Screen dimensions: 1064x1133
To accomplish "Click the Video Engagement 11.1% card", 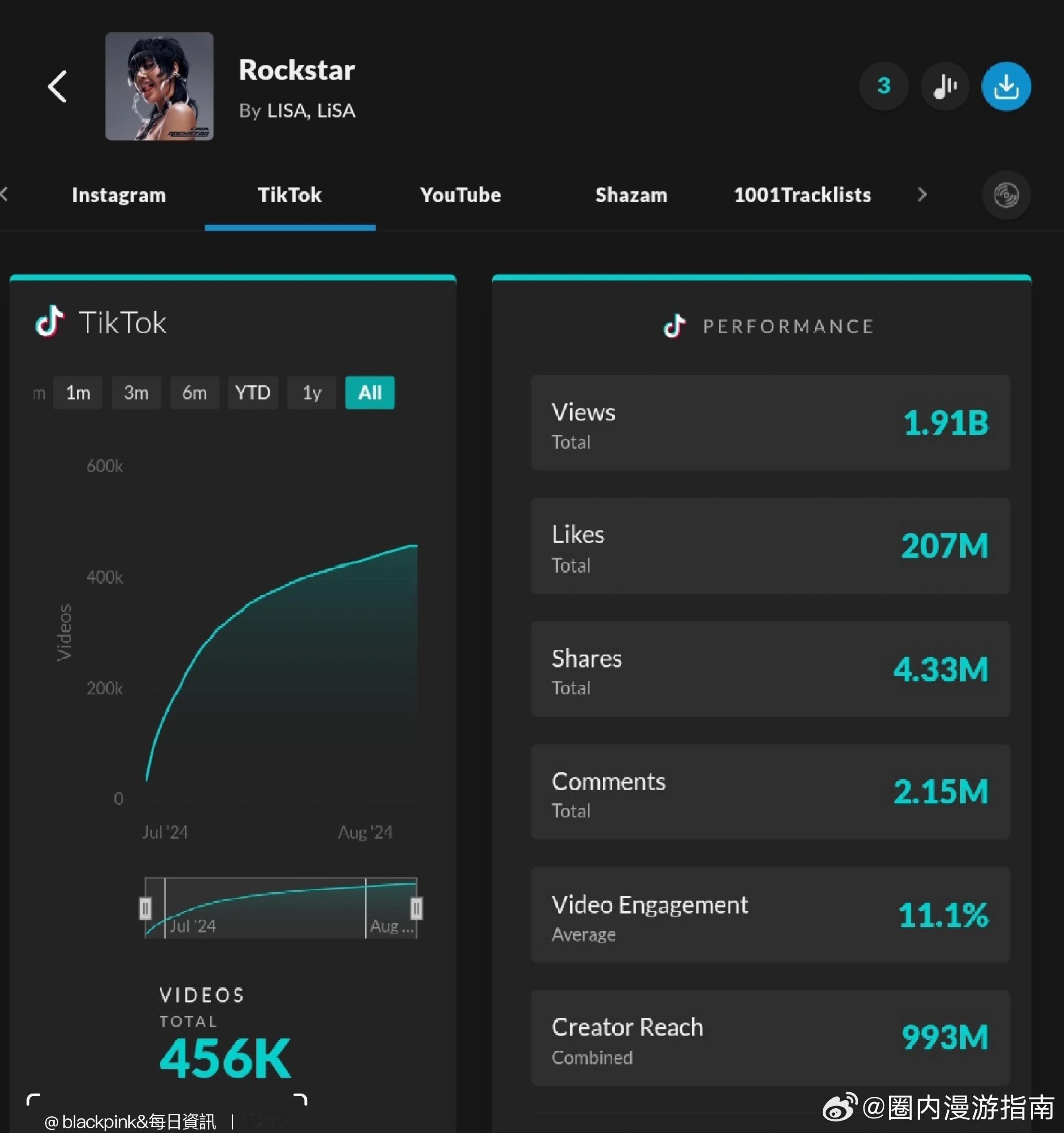I will [x=771, y=915].
